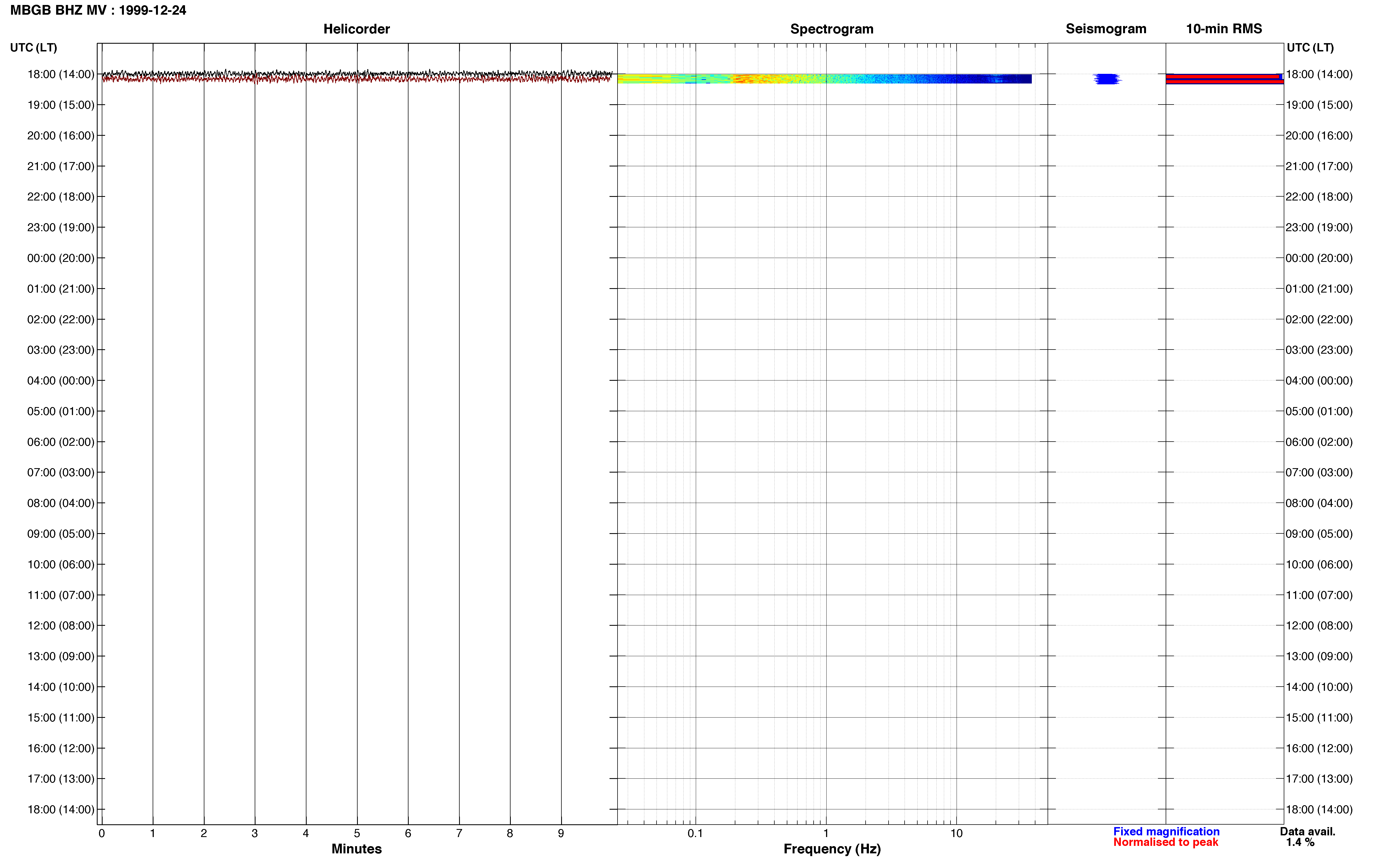Click "12:00 (08:00)" on the right time axis
The width and height of the screenshot is (1388, 868).
[1319, 626]
